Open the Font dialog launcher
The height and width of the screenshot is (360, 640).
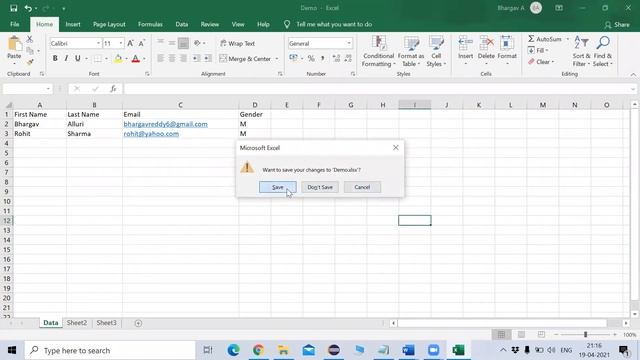tap(147, 74)
